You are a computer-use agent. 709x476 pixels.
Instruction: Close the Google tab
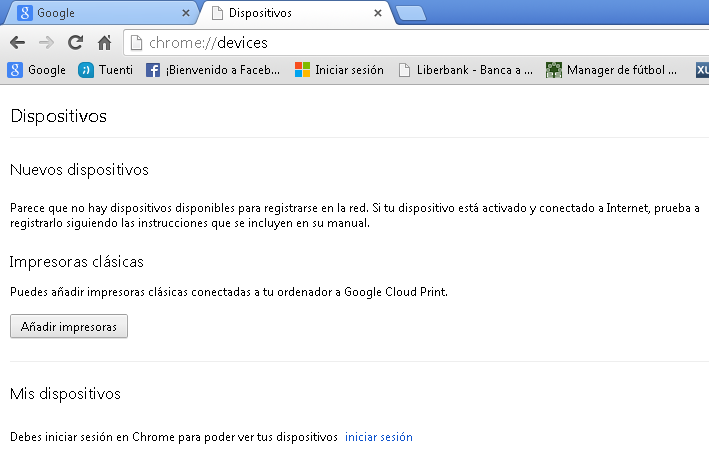pos(185,14)
